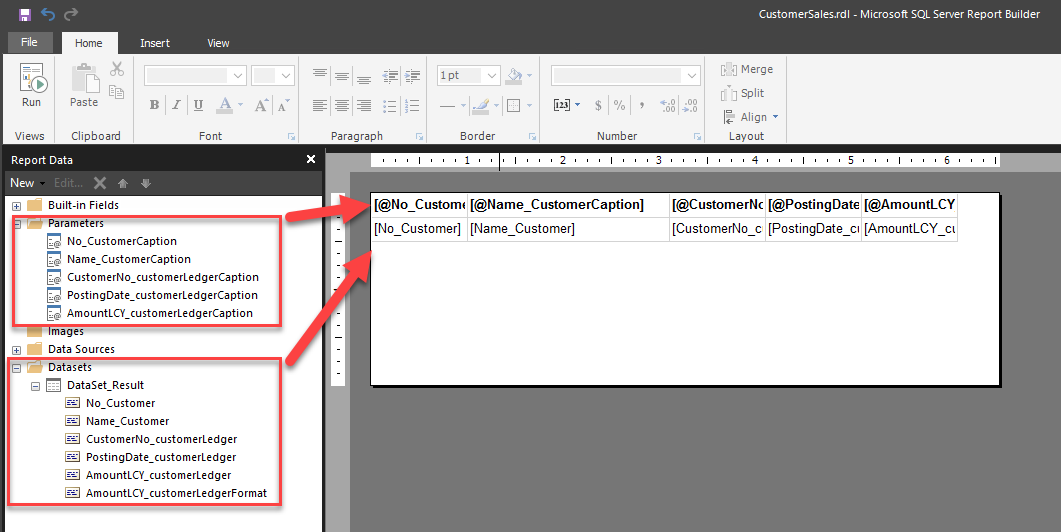Align paragraph left
The image size is (1061, 532).
(x=320, y=106)
